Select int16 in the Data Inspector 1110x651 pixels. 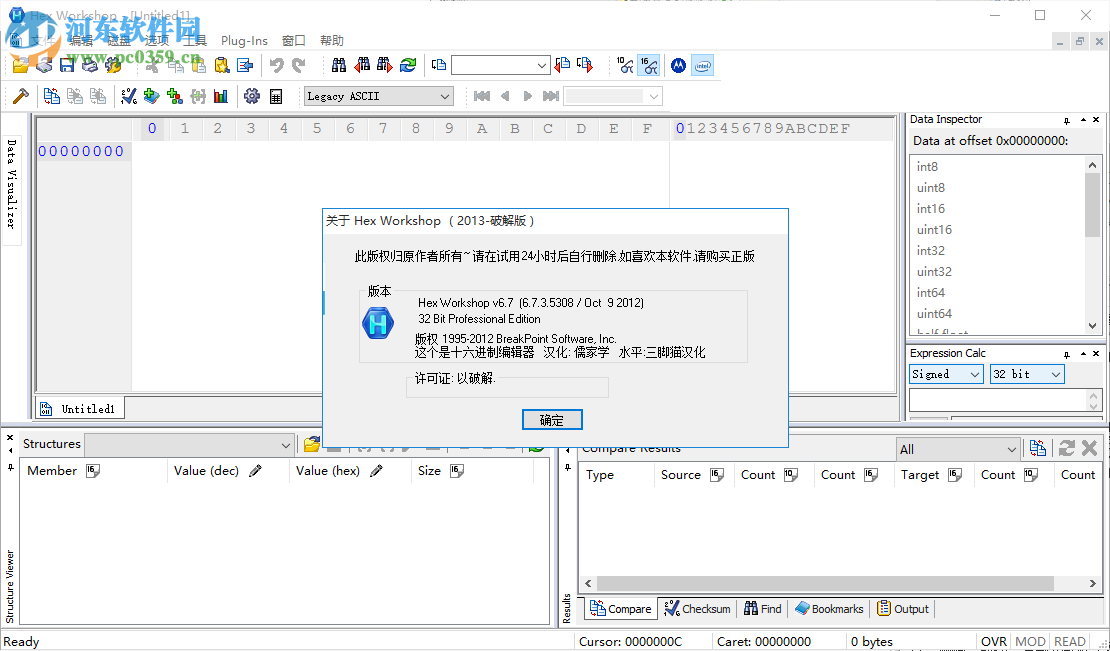[930, 208]
